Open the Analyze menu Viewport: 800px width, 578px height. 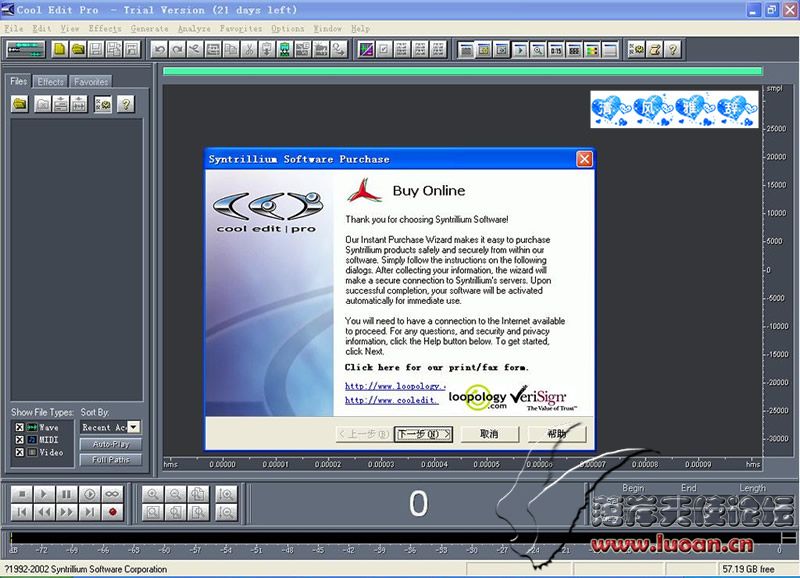pos(194,29)
